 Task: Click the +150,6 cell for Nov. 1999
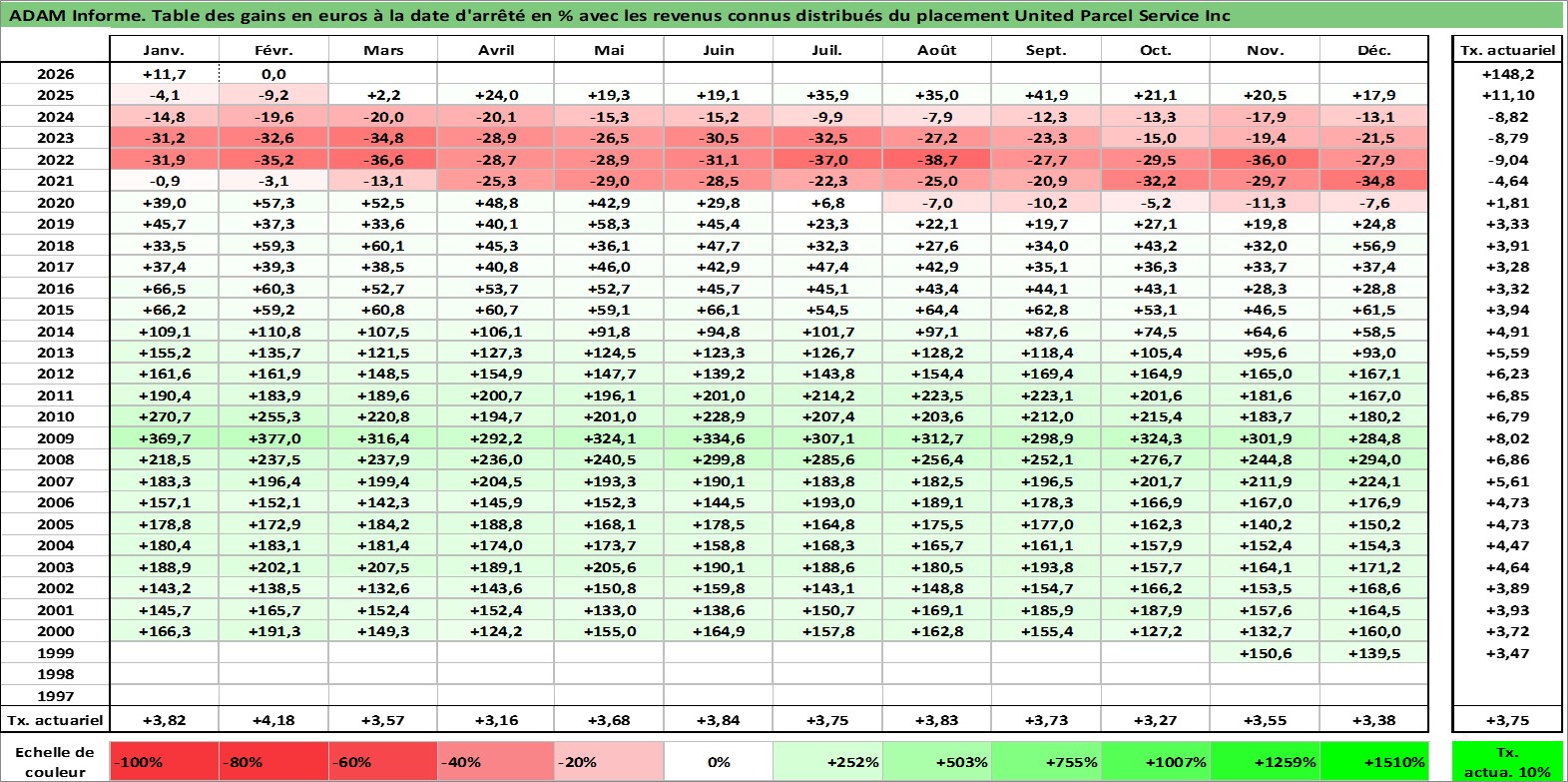pos(1265,653)
